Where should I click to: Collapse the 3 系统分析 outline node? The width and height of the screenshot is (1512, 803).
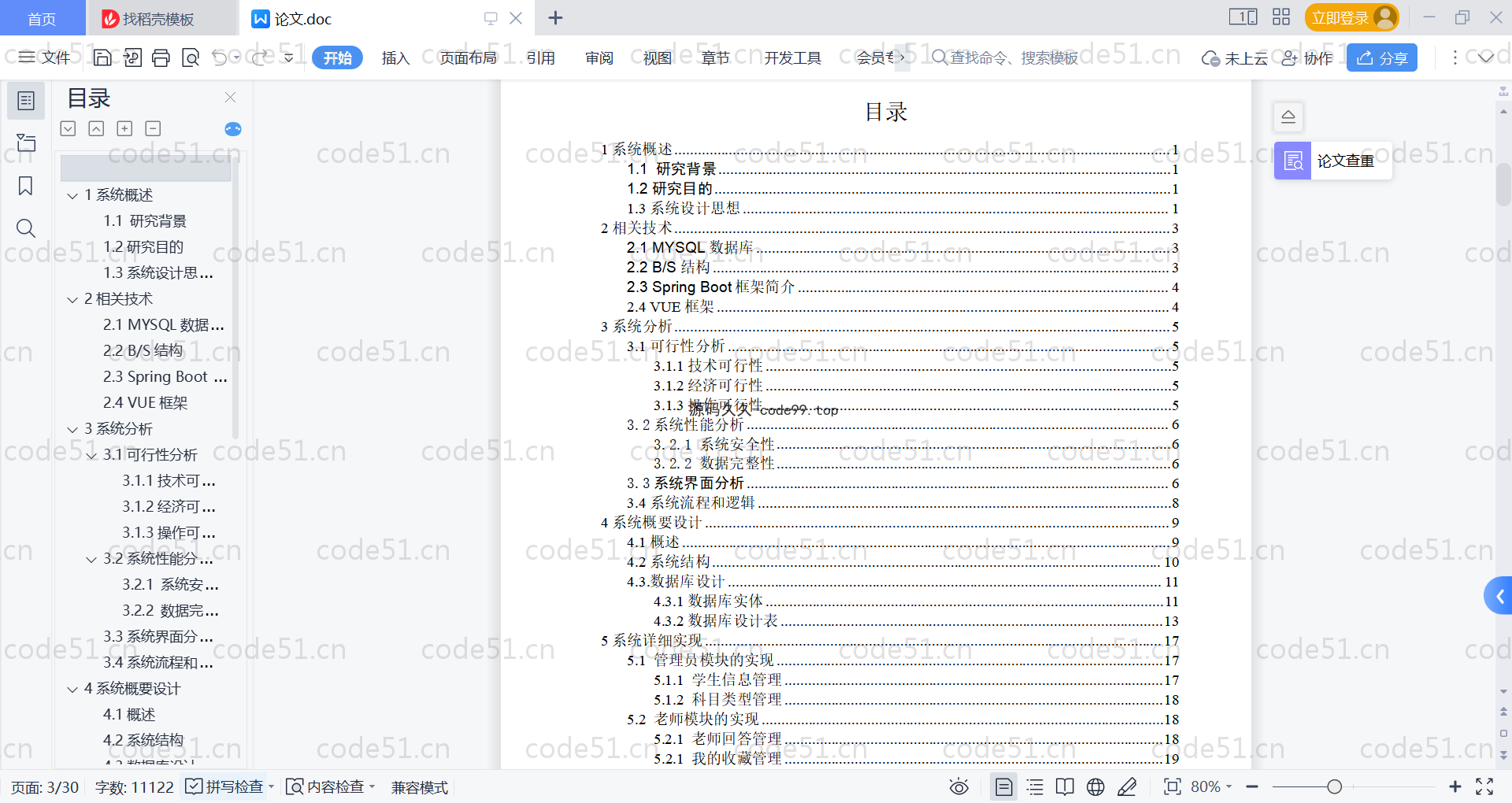(72, 429)
